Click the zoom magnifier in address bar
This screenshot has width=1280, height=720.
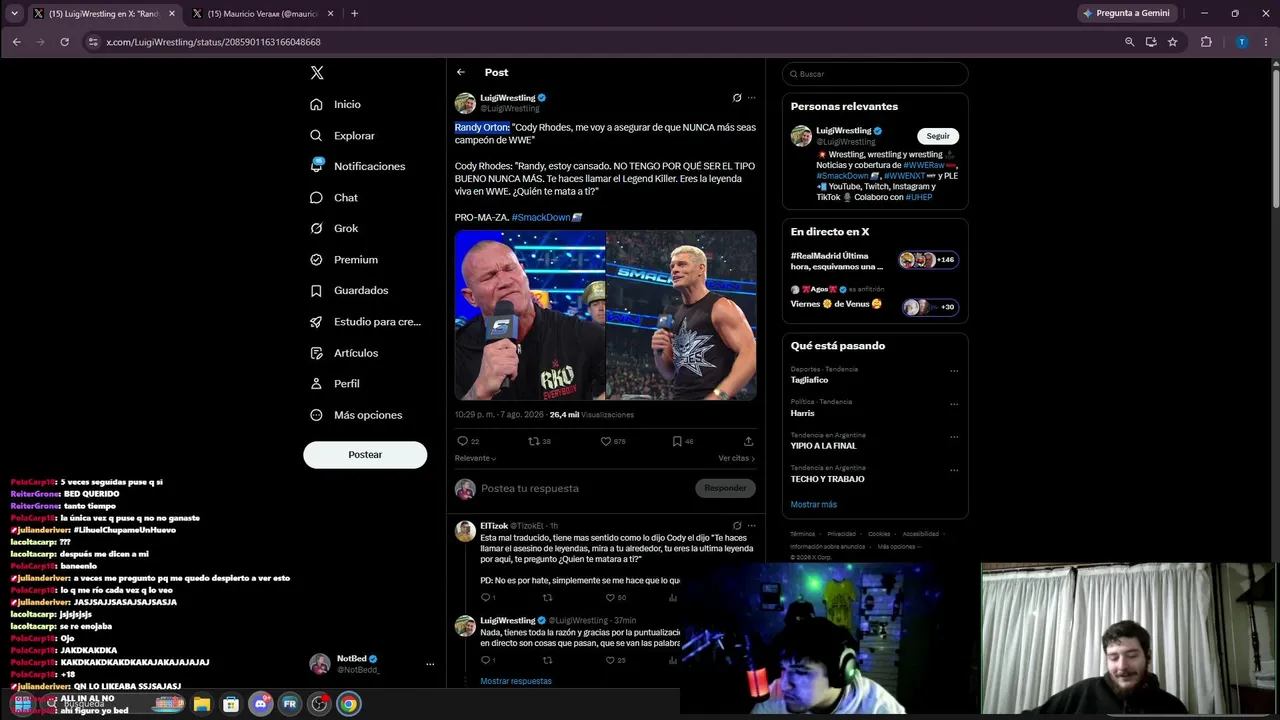coord(1130,42)
